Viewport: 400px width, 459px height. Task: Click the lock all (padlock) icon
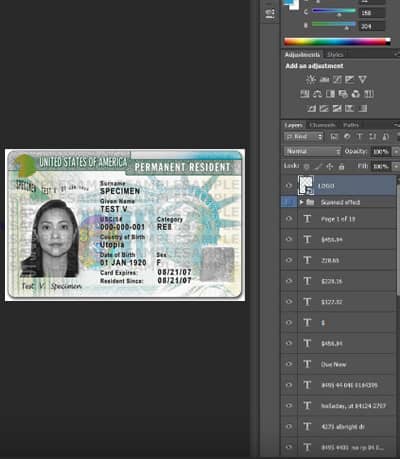pos(341,166)
